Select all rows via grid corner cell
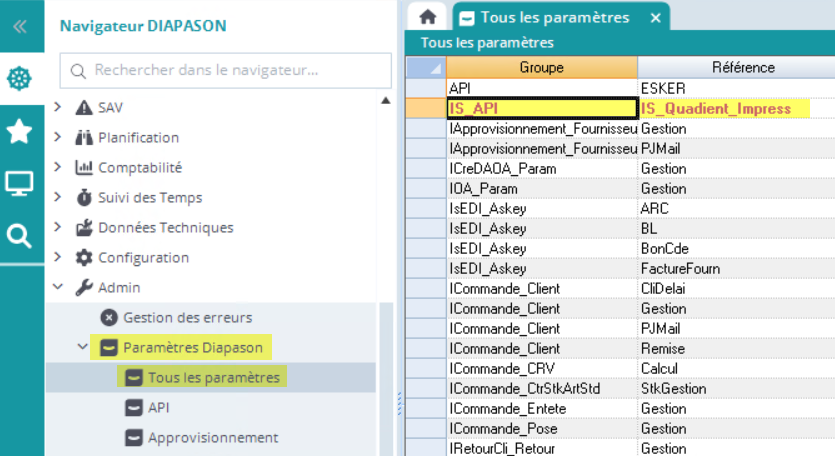The width and height of the screenshot is (835, 456). coord(426,68)
